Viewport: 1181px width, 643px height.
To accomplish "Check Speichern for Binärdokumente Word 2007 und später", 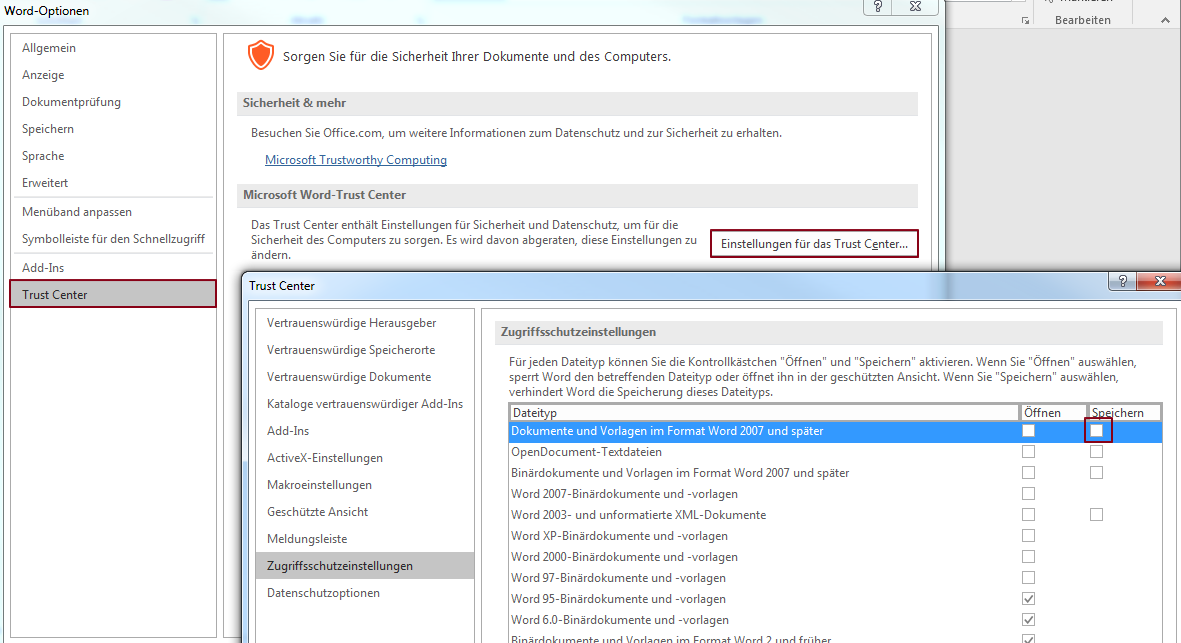I will pos(1097,473).
